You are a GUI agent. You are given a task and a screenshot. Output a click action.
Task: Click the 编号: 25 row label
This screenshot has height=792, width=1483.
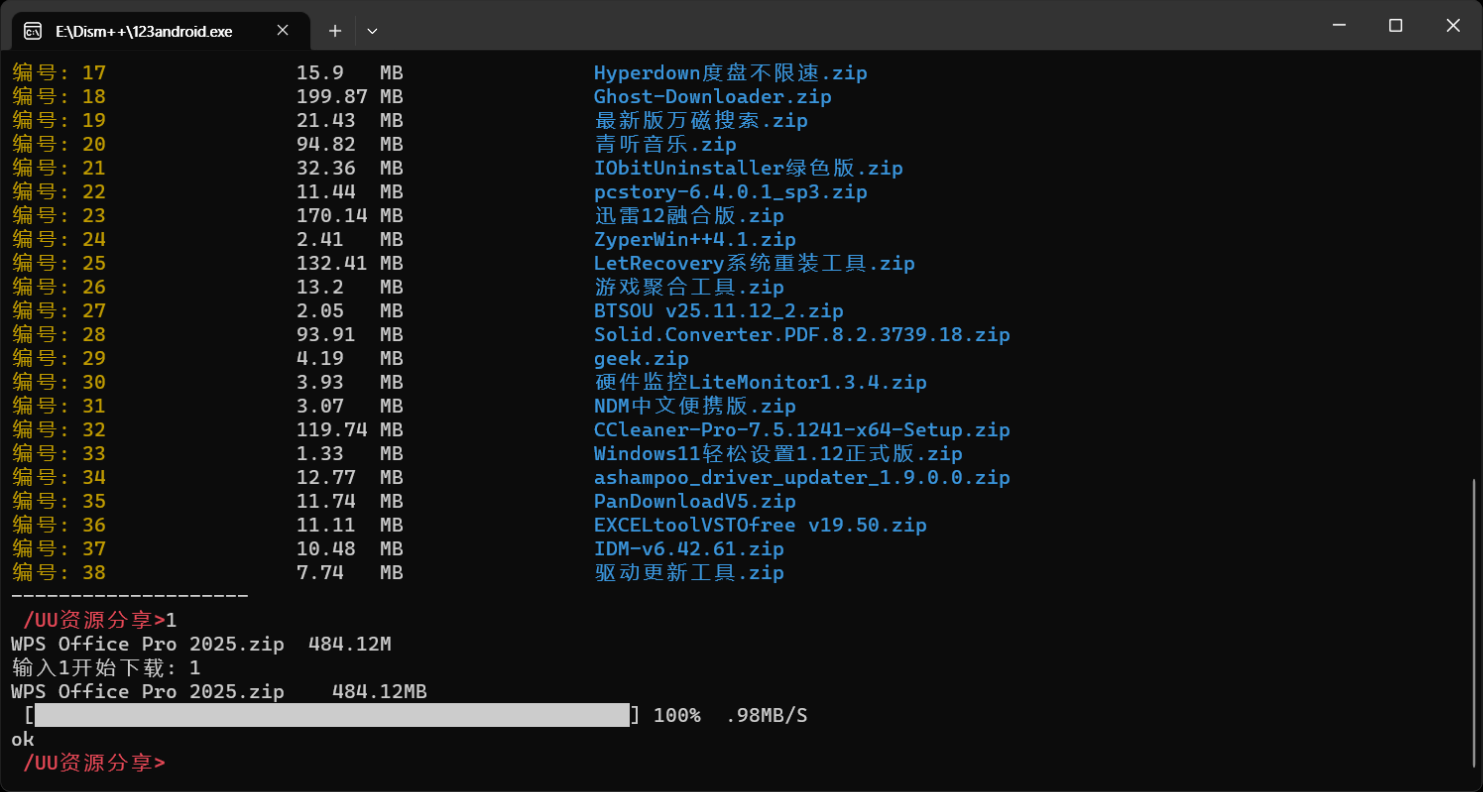coord(58,263)
